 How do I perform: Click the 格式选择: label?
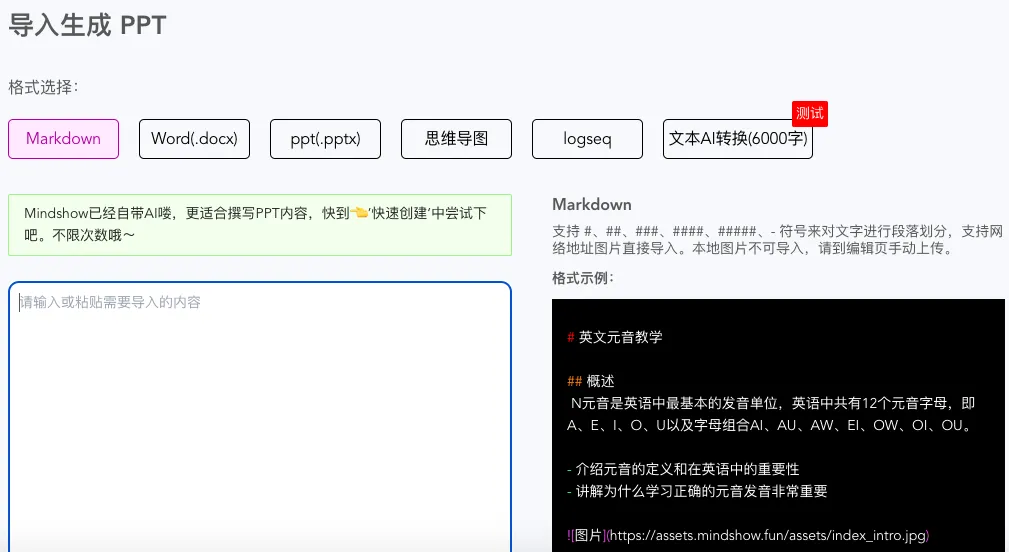pyautogui.click(x=43, y=87)
